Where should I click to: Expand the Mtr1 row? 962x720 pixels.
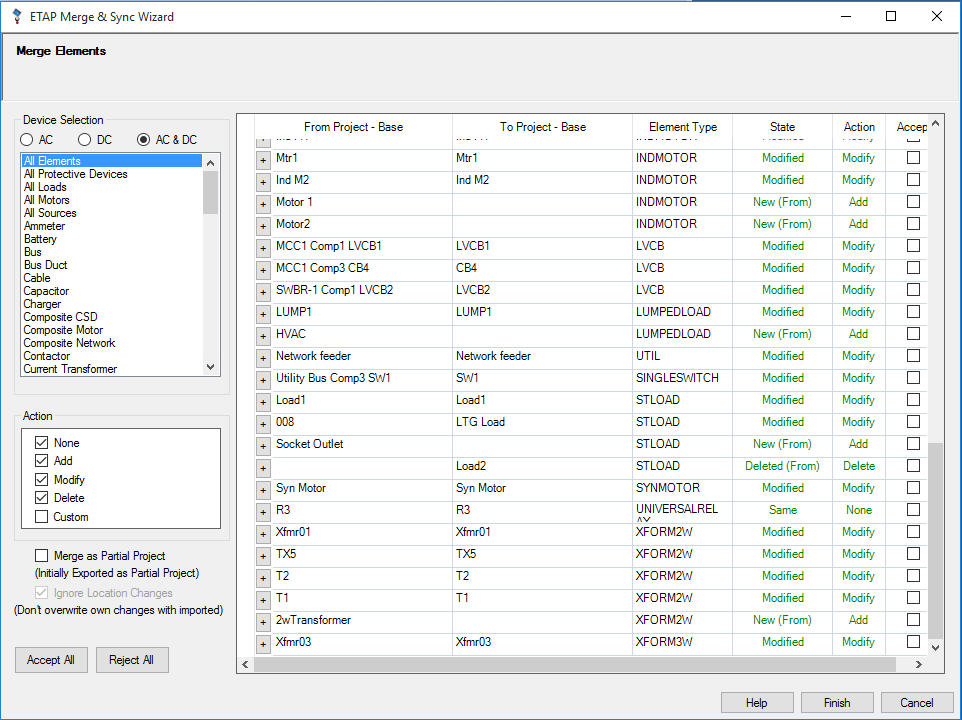[263, 160]
